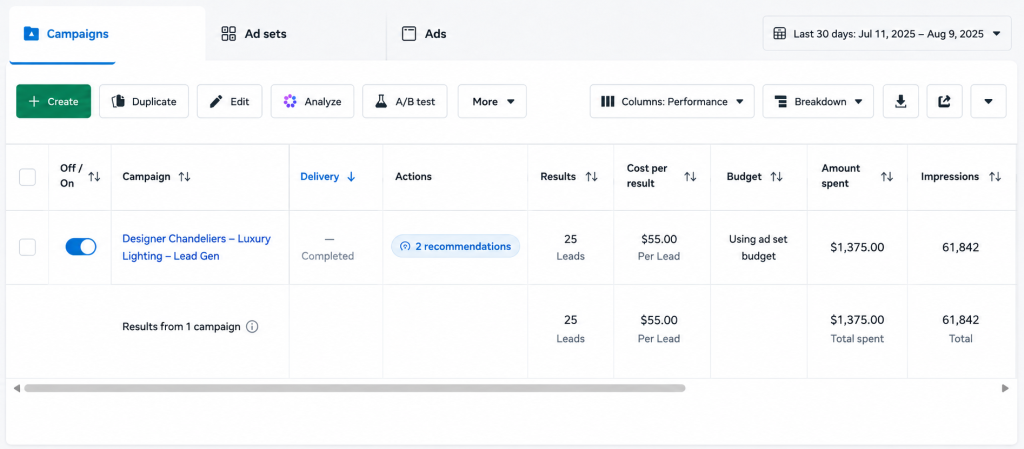Click the horizontal scrollbar thumb
This screenshot has height=449, width=1024.
[355, 388]
